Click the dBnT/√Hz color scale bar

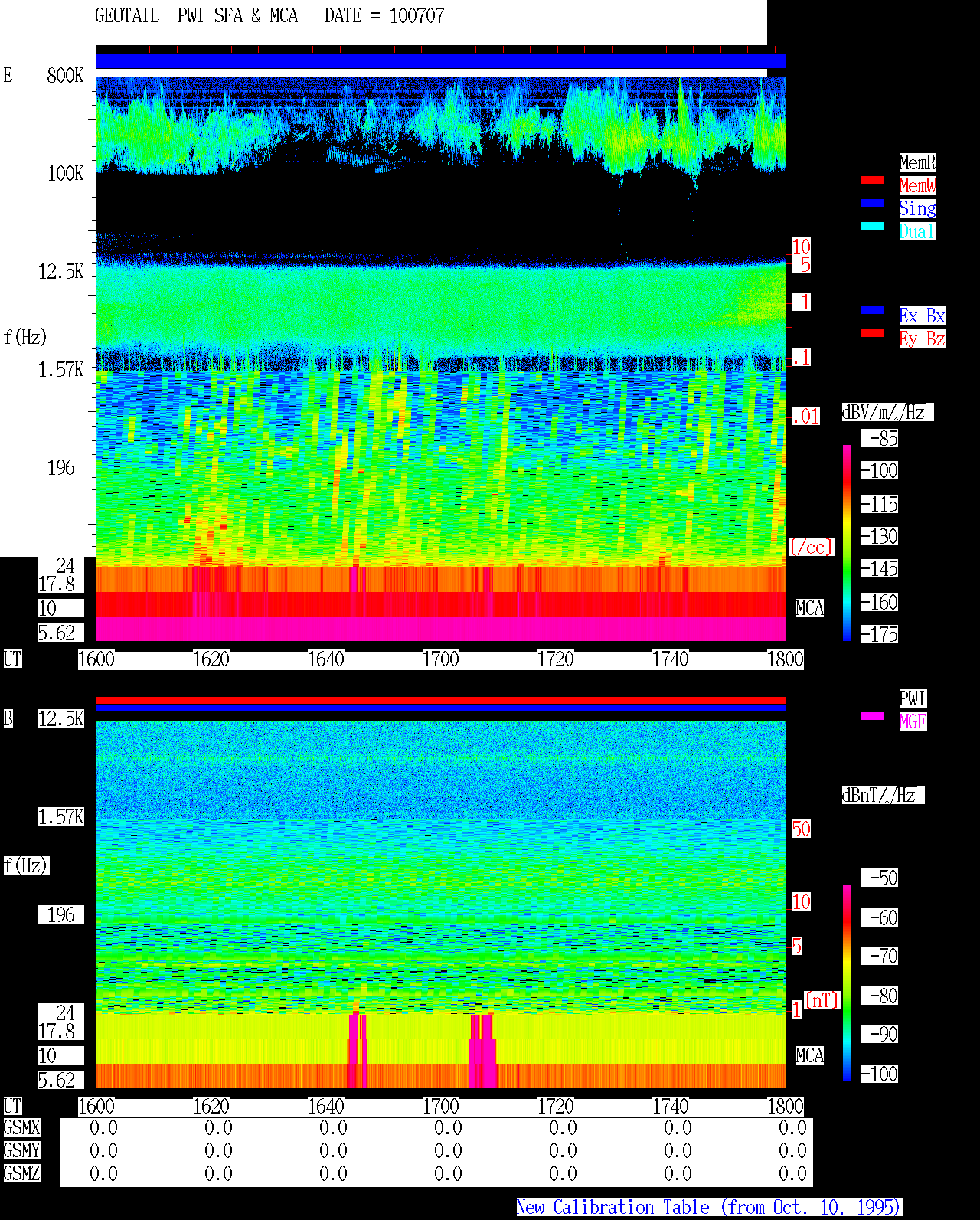coord(847,983)
